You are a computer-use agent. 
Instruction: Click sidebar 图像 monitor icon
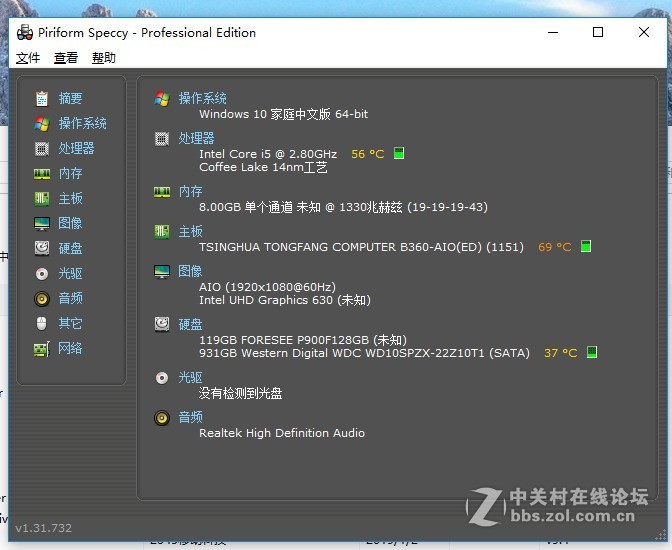click(x=42, y=223)
